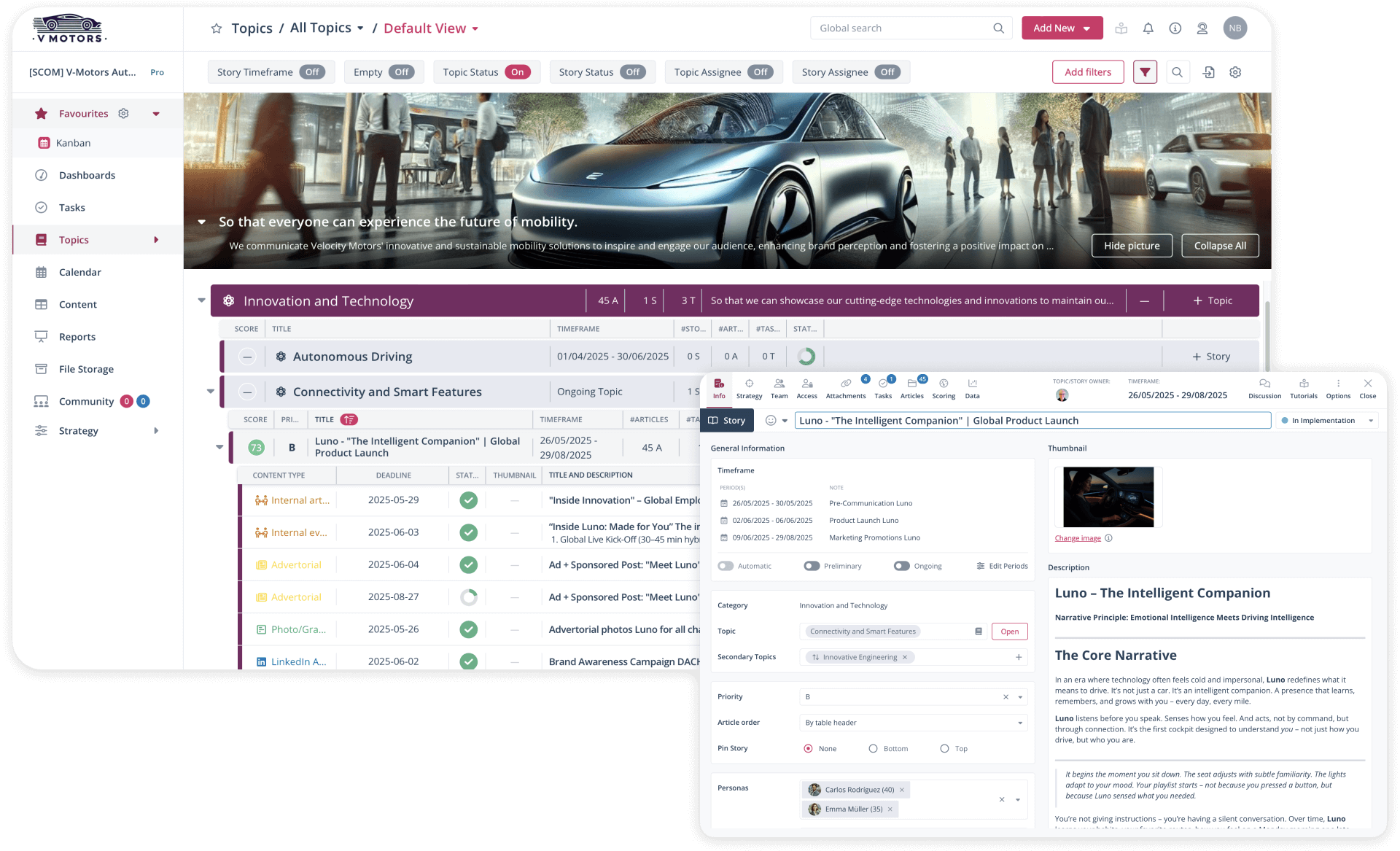Open the Tutorials icon in the story panel

coord(1304,388)
